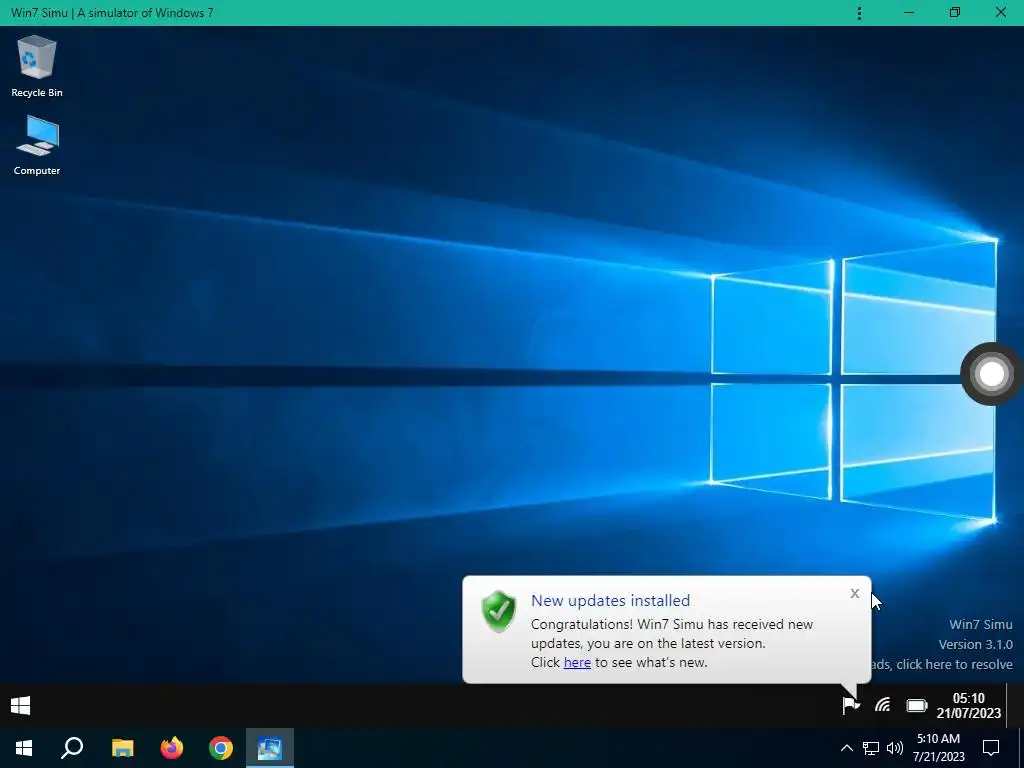
Task: Click the host network tray icon
Action: pos(871,748)
